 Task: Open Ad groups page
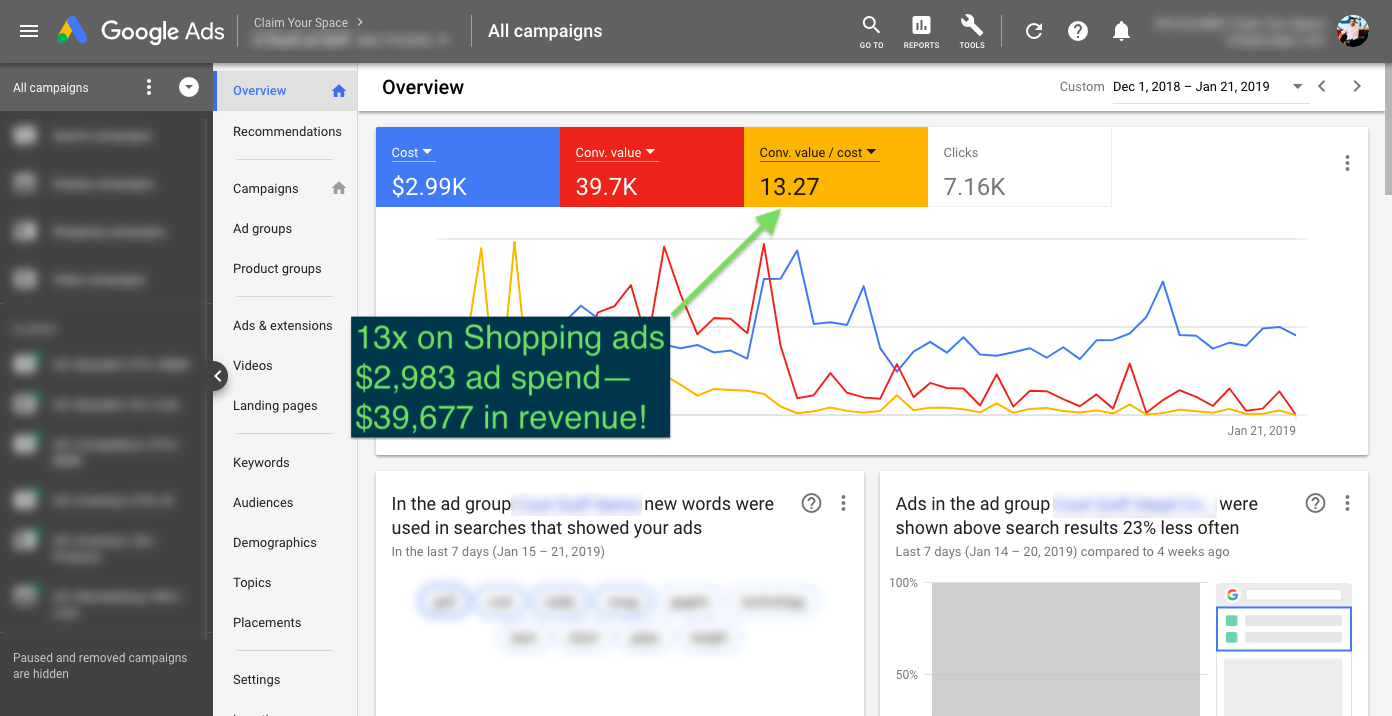pyautogui.click(x=263, y=228)
